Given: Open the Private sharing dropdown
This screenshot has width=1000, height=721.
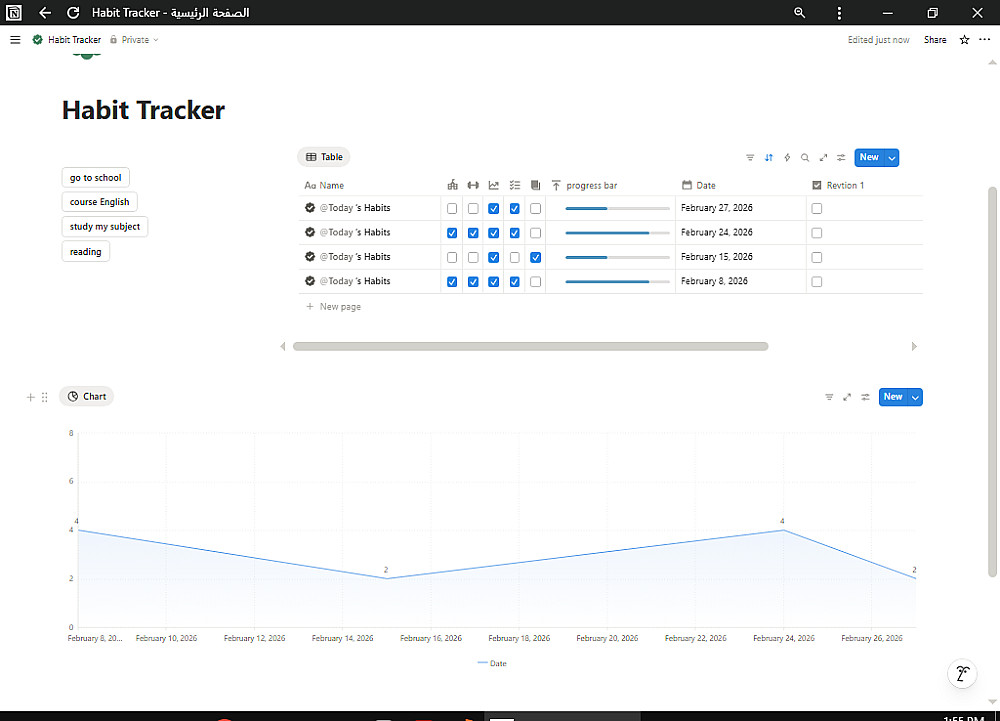Looking at the screenshot, I should pos(134,40).
